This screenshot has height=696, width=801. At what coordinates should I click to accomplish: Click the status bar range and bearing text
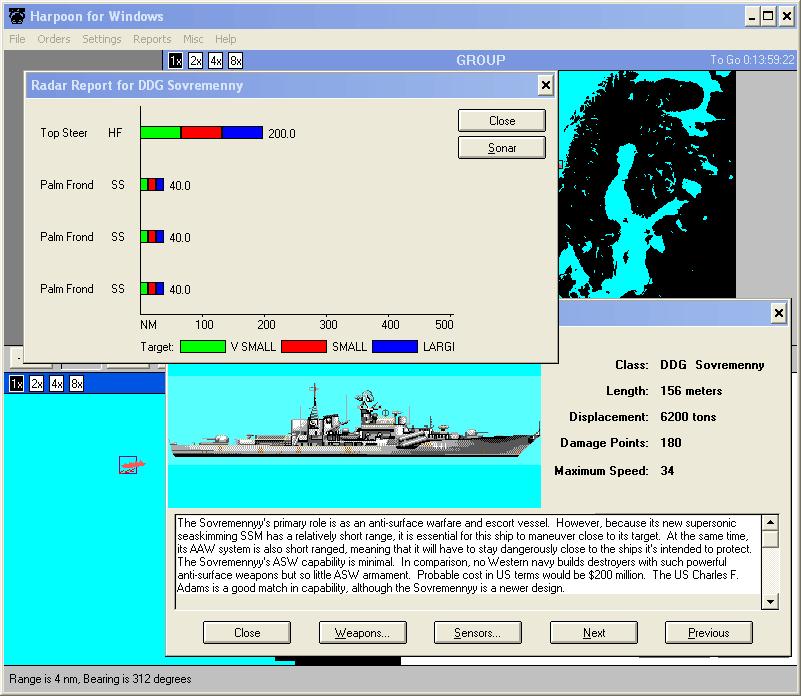click(x=100, y=679)
